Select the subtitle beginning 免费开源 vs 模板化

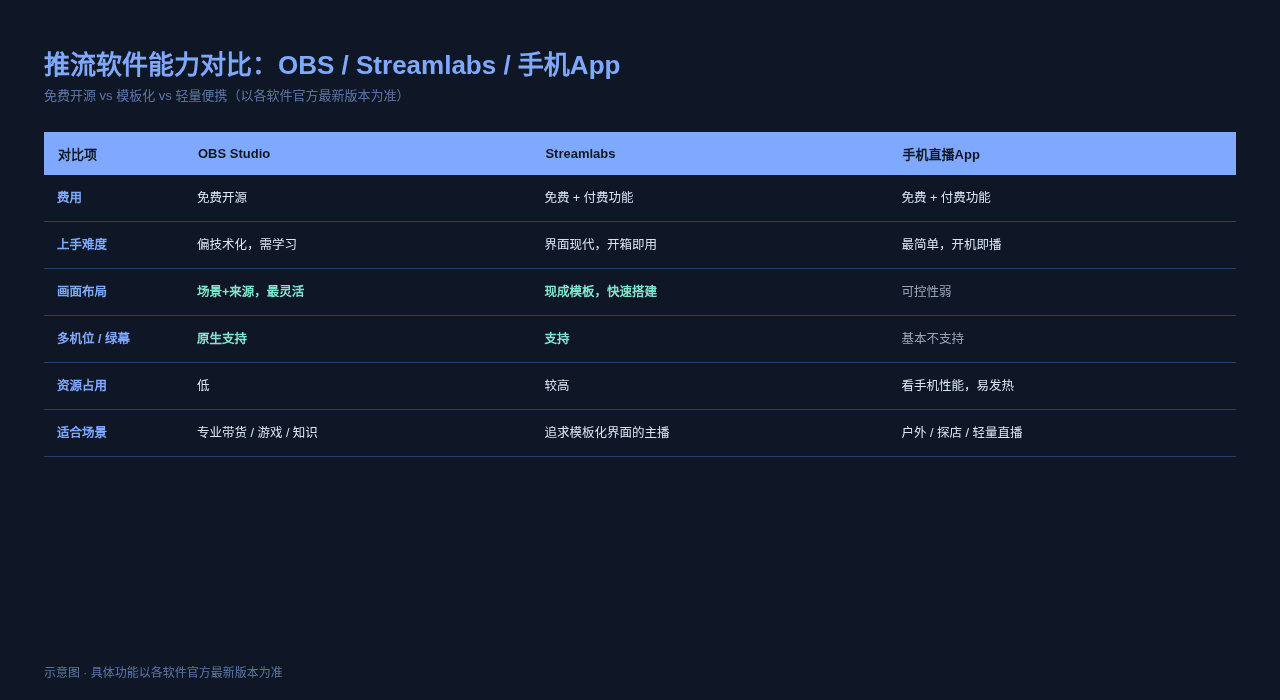(227, 96)
